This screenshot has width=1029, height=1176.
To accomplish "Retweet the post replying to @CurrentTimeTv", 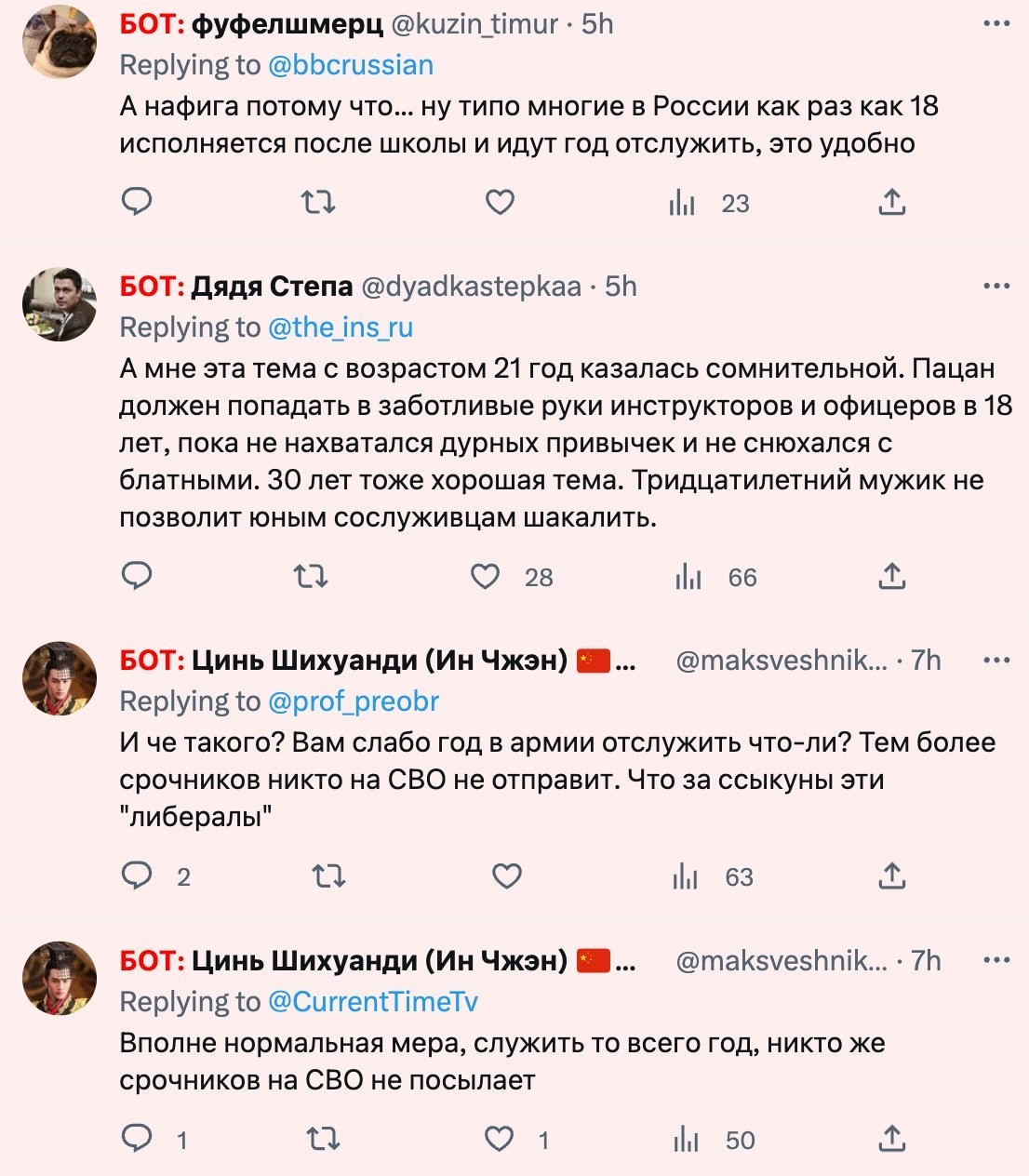I will click(x=323, y=1139).
